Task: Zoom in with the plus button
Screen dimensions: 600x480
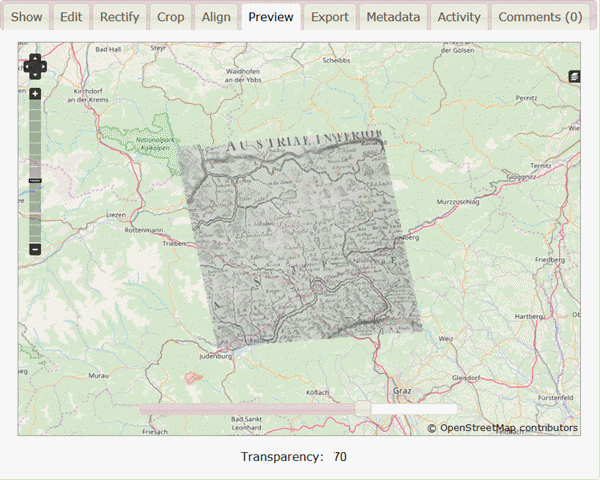Action: [35, 94]
